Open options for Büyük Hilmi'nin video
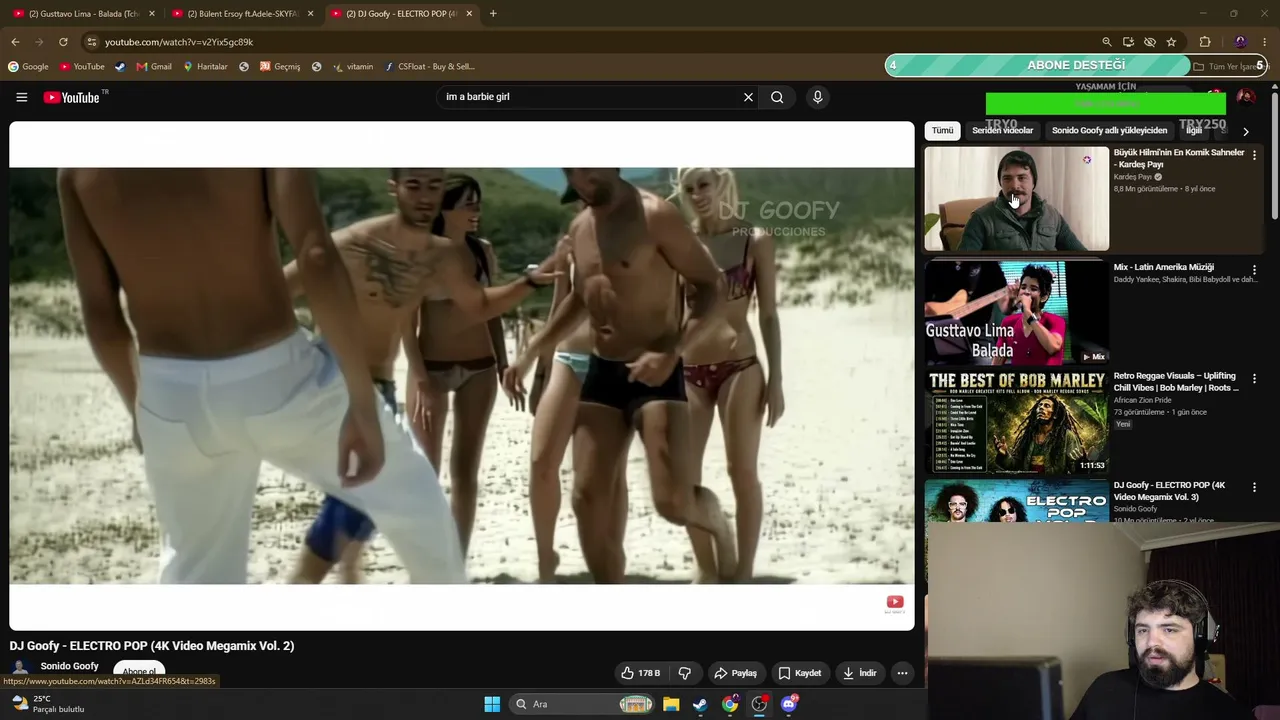 tap(1254, 156)
